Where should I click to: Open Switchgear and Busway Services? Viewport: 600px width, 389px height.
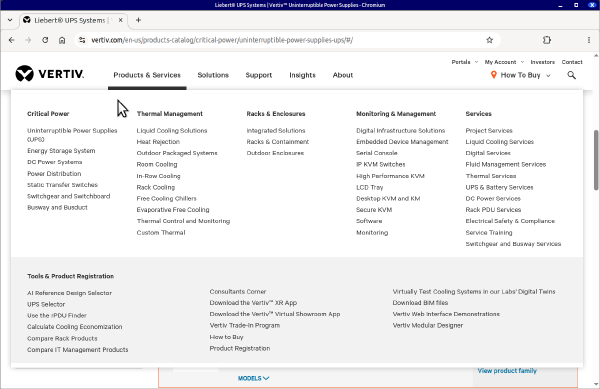513,244
